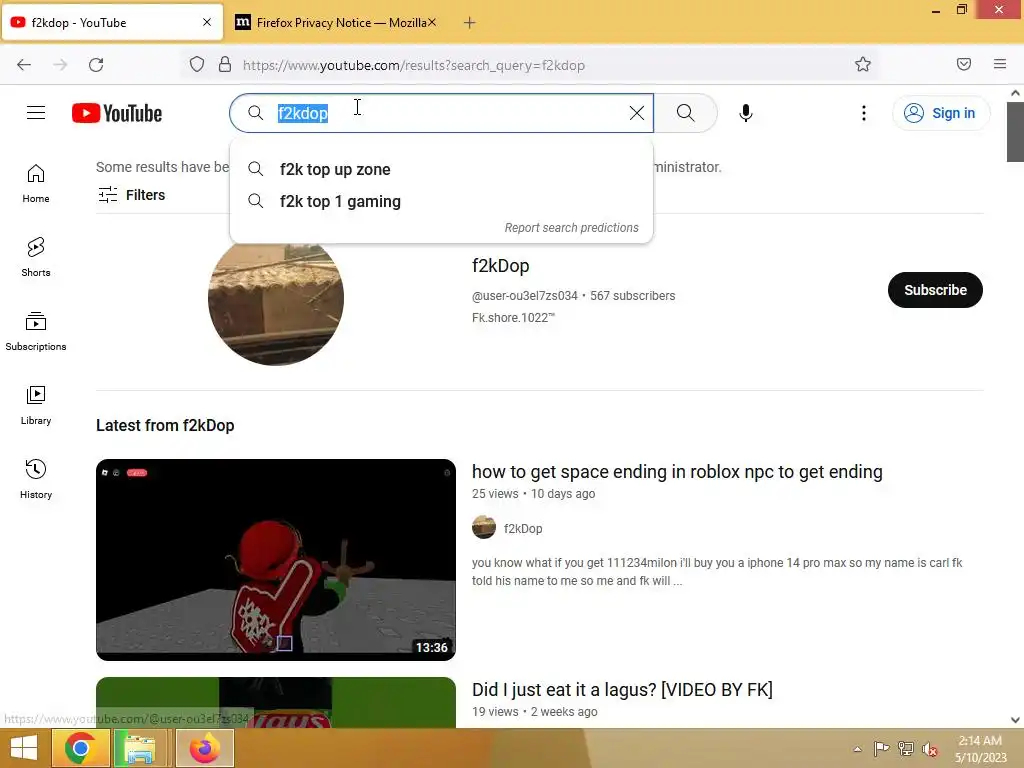The image size is (1024, 768).
Task: Reload the current page
Action: pos(96,65)
